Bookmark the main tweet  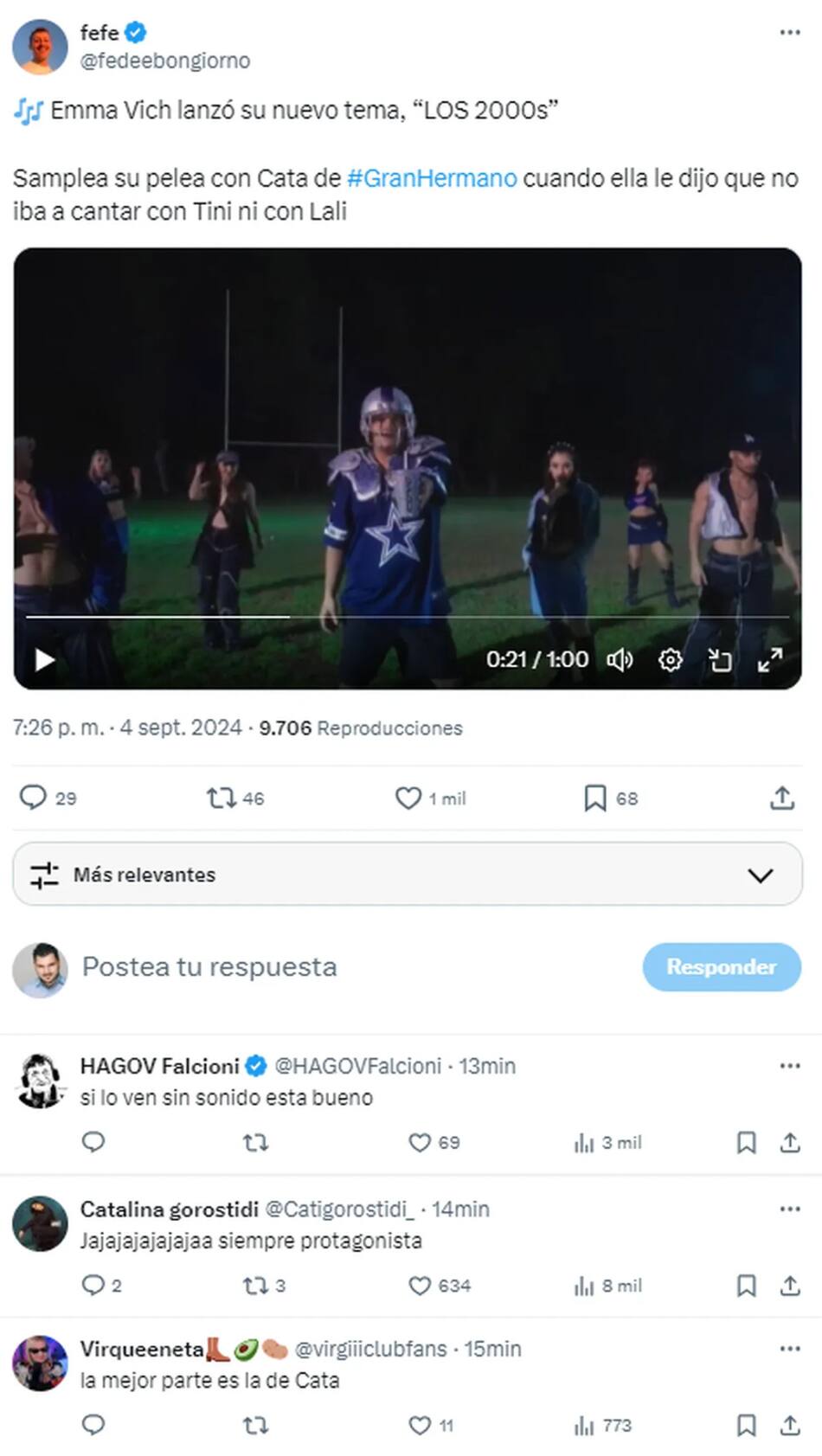[x=594, y=798]
